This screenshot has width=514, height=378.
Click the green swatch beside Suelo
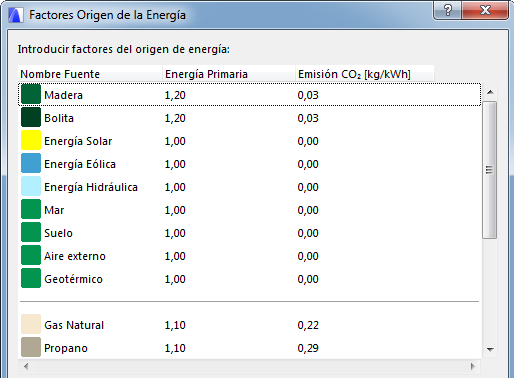tap(31, 232)
